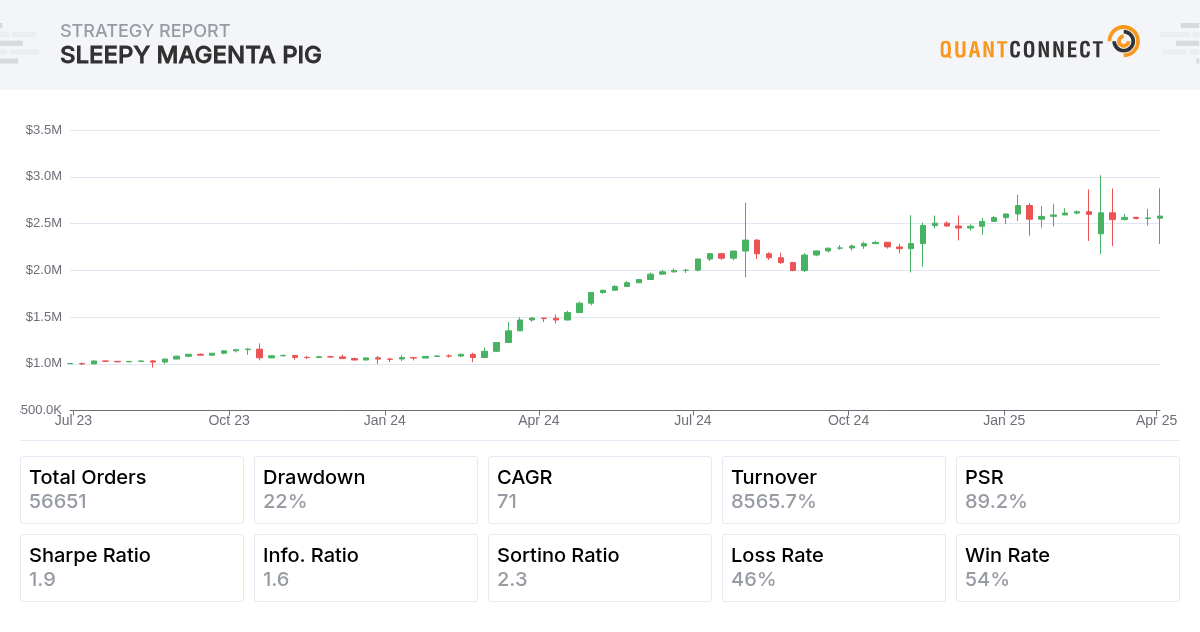Click the Sharpe Ratio card
The width and height of the screenshot is (1200, 632).
click(x=132, y=568)
